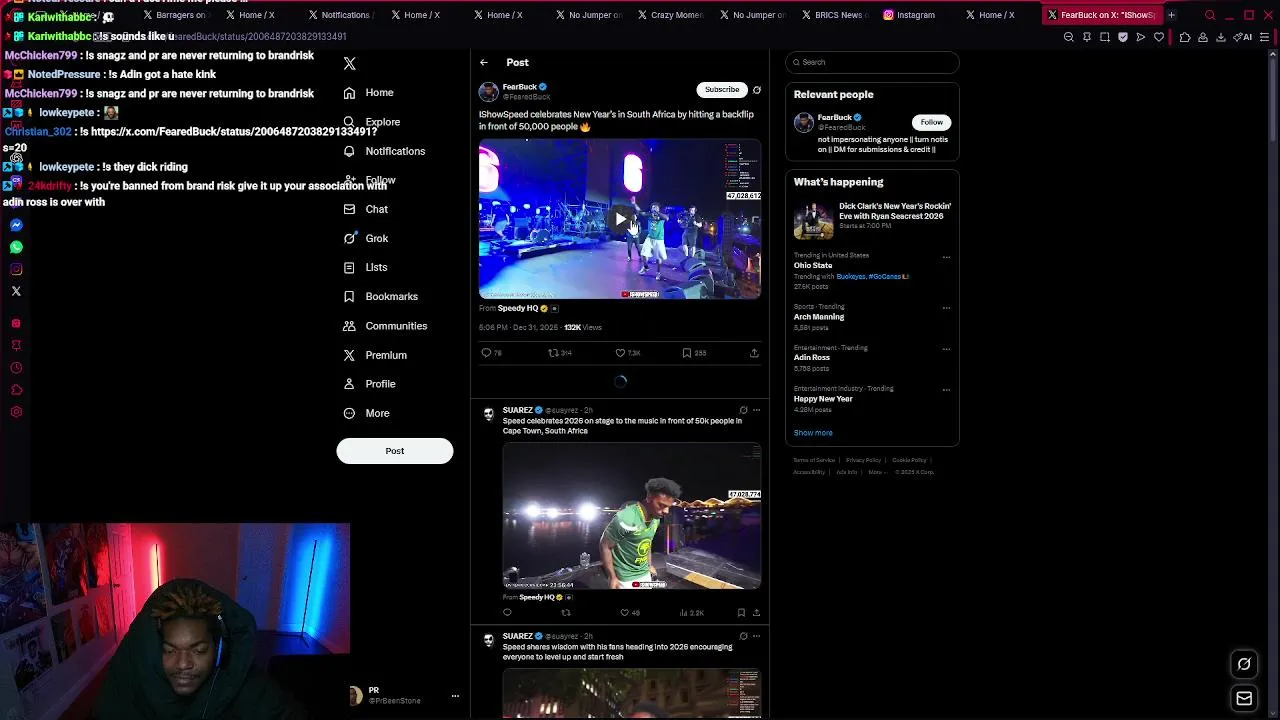Open WhatsApp in the browser sidebar

pos(16,247)
